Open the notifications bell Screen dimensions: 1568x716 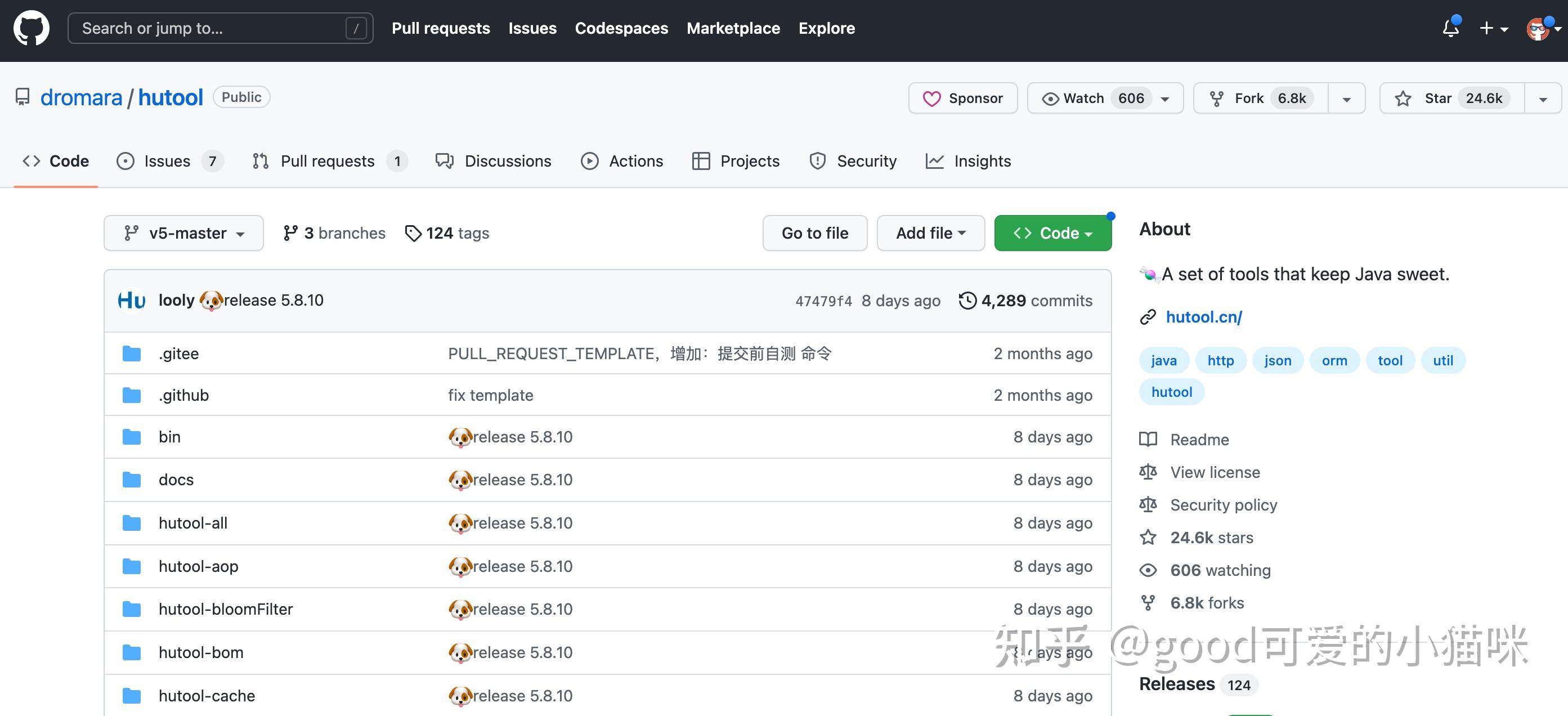click(x=1450, y=28)
